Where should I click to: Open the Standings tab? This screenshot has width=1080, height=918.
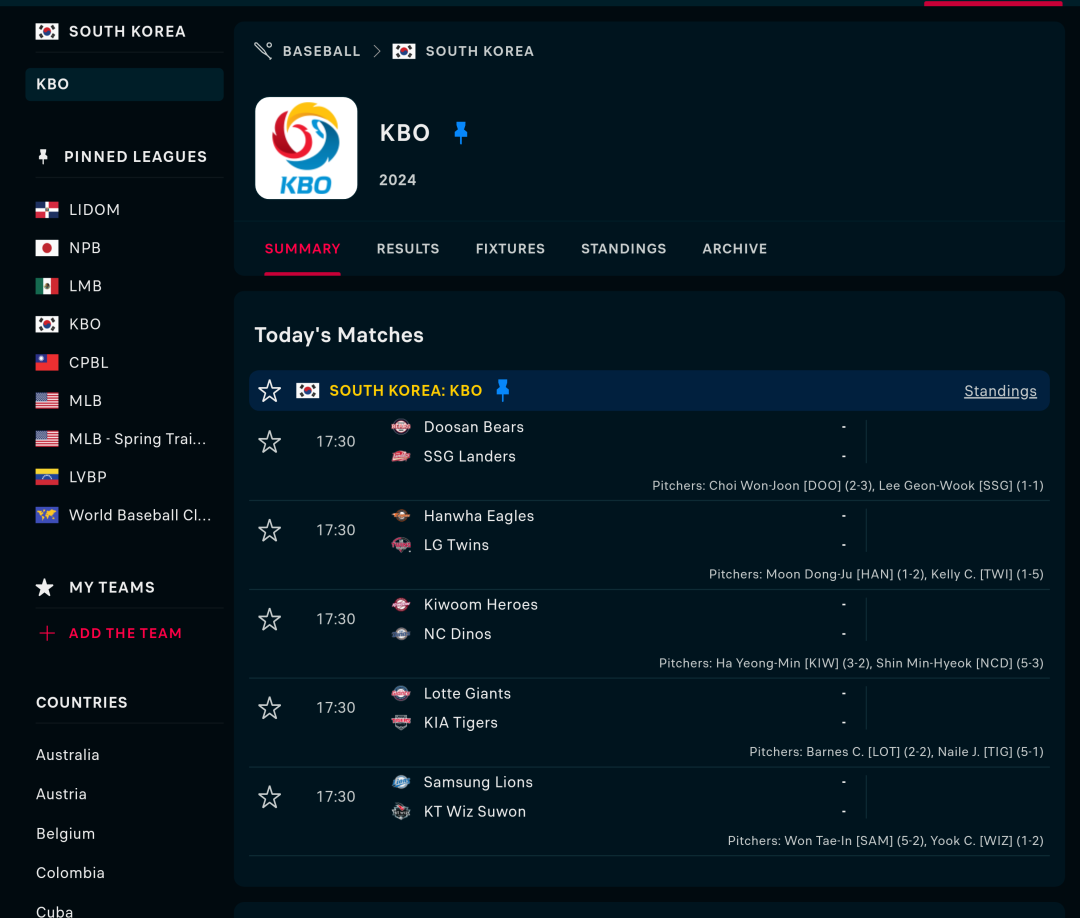(x=623, y=249)
